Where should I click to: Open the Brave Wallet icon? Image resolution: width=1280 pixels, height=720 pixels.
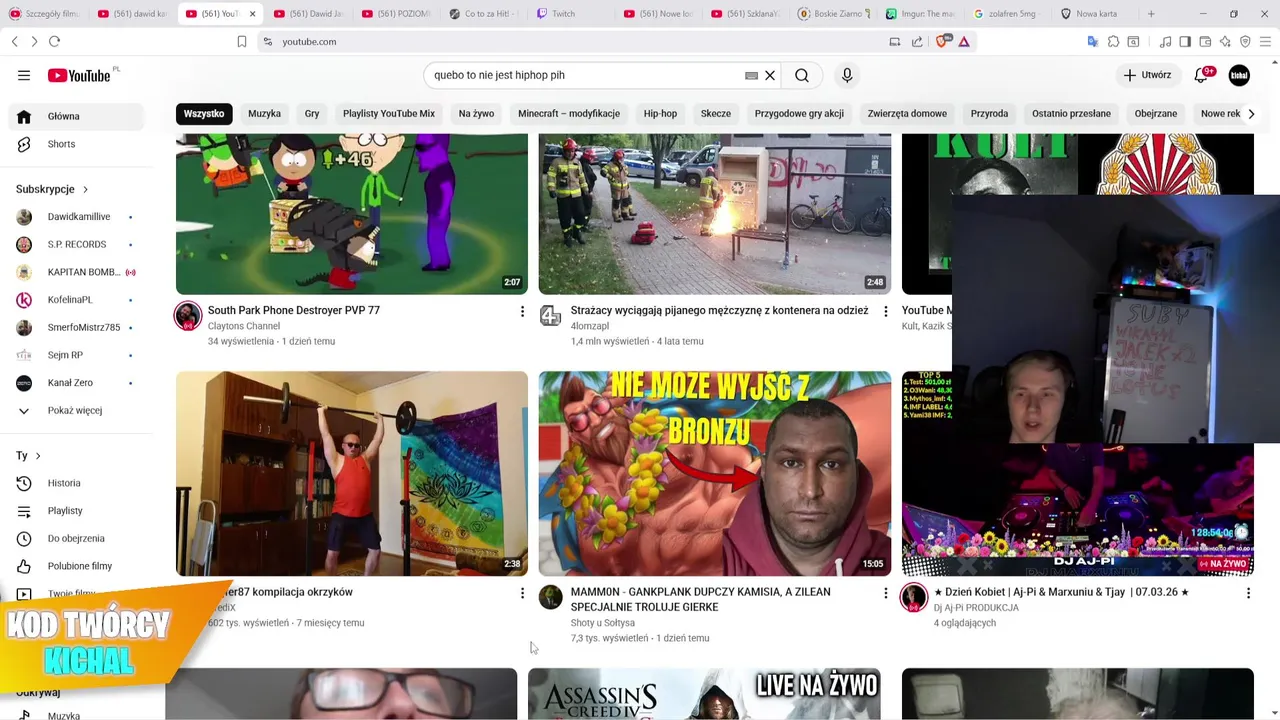coord(1205,41)
